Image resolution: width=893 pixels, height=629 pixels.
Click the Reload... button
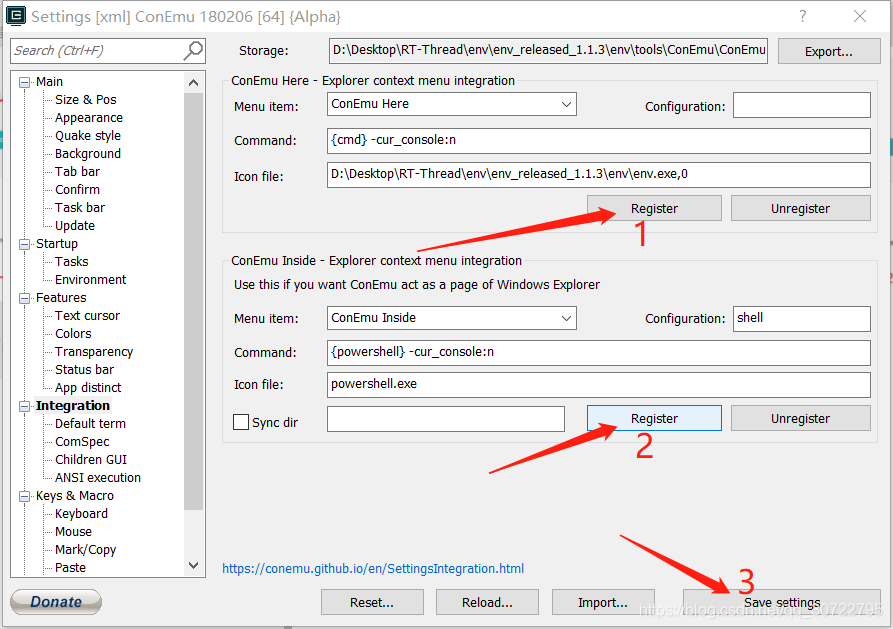point(487,602)
